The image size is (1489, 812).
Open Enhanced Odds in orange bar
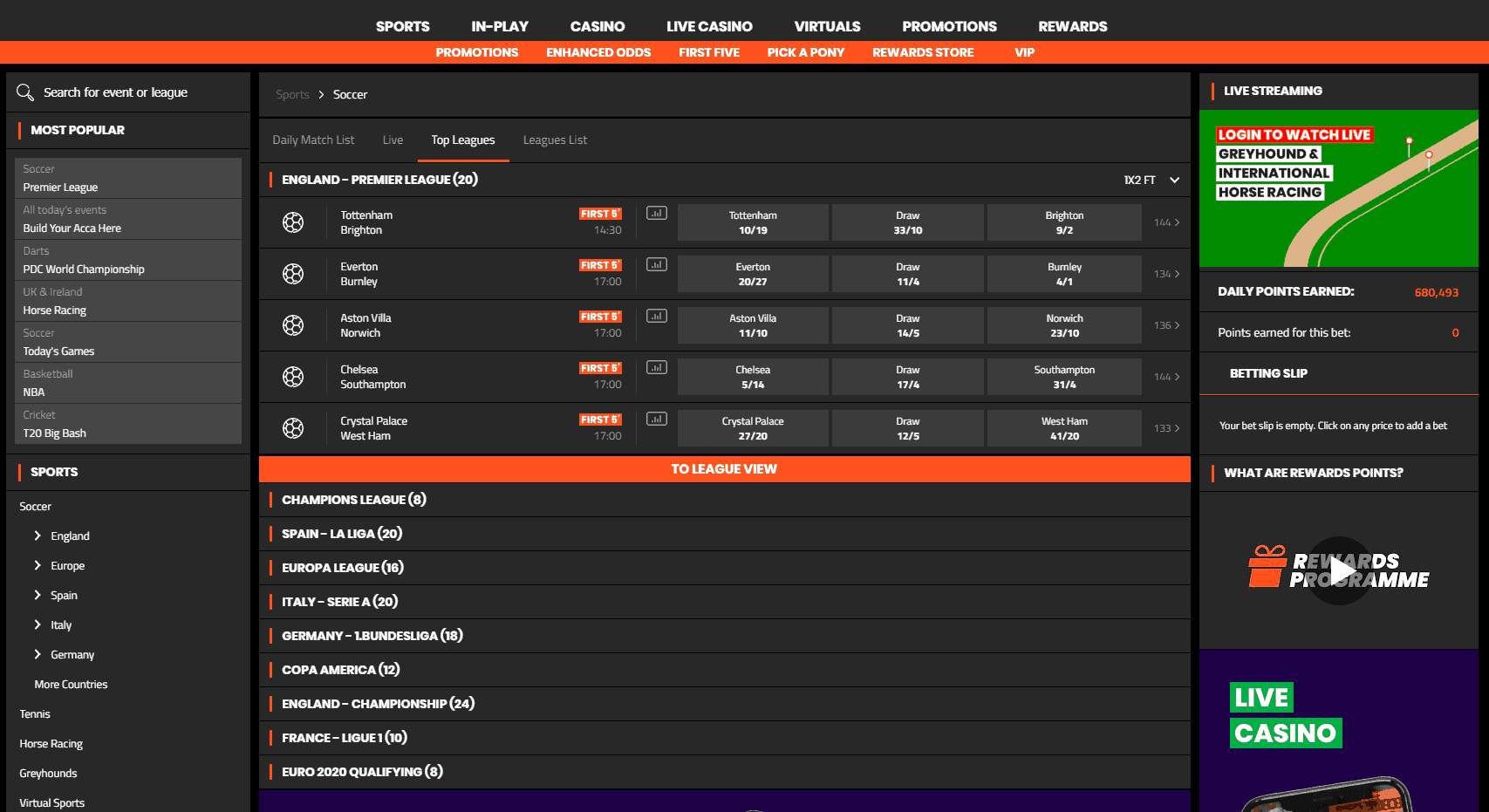pyautogui.click(x=598, y=52)
